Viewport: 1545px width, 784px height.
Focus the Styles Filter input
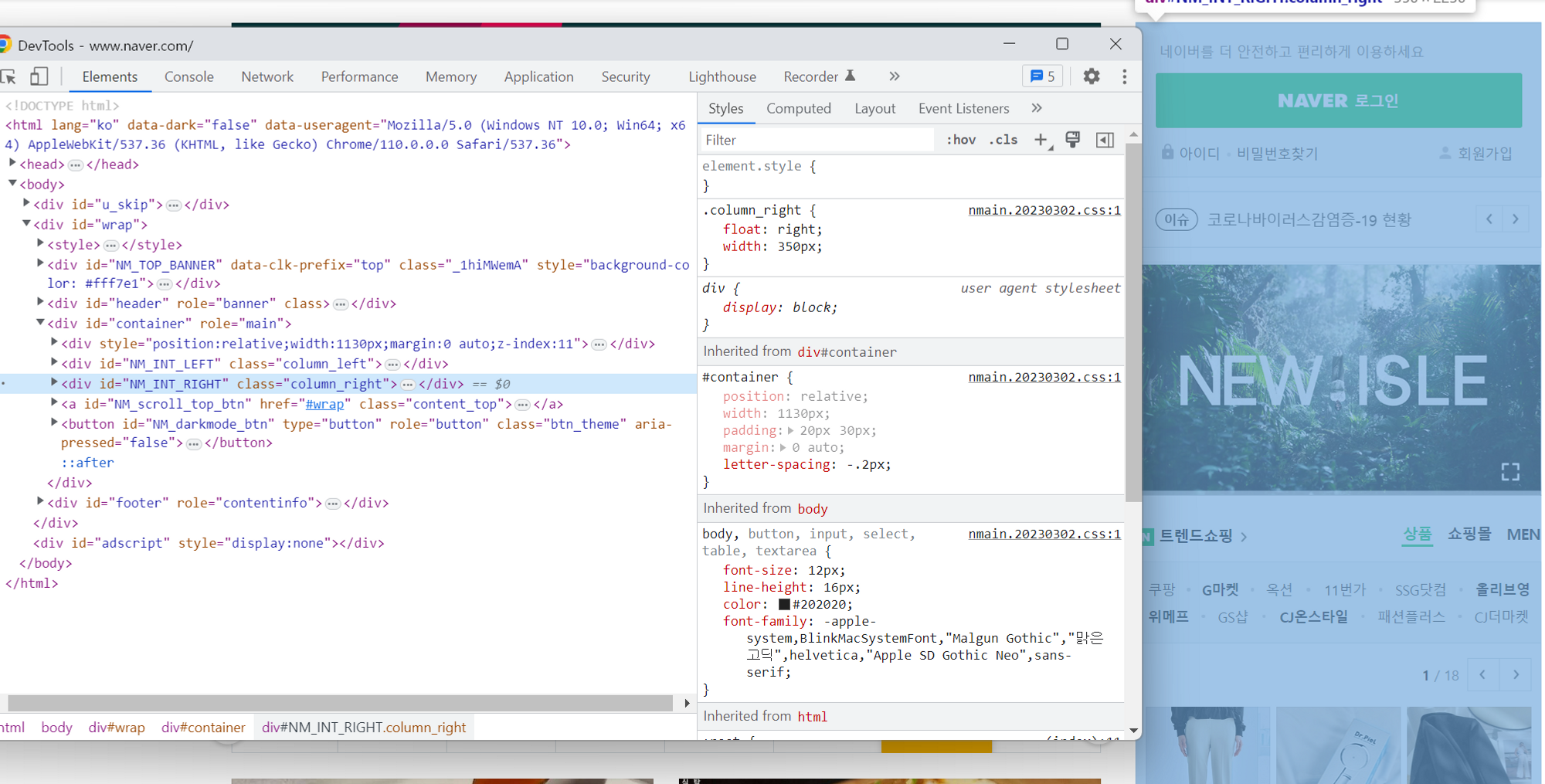click(817, 140)
